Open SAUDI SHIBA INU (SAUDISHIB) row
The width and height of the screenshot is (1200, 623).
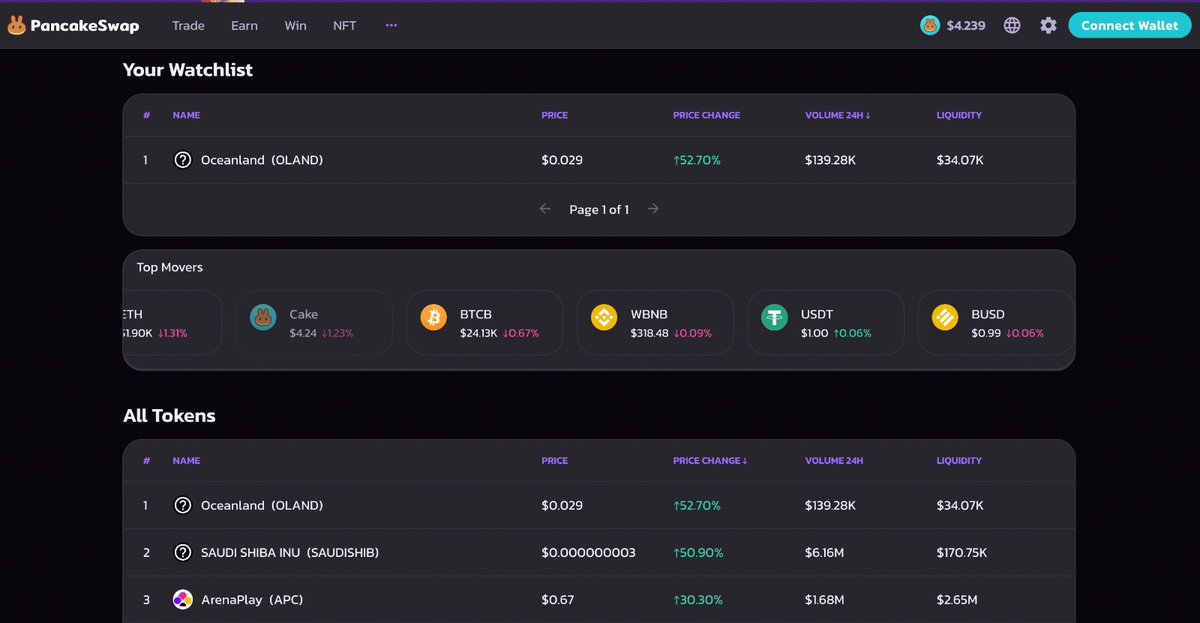click(x=599, y=553)
